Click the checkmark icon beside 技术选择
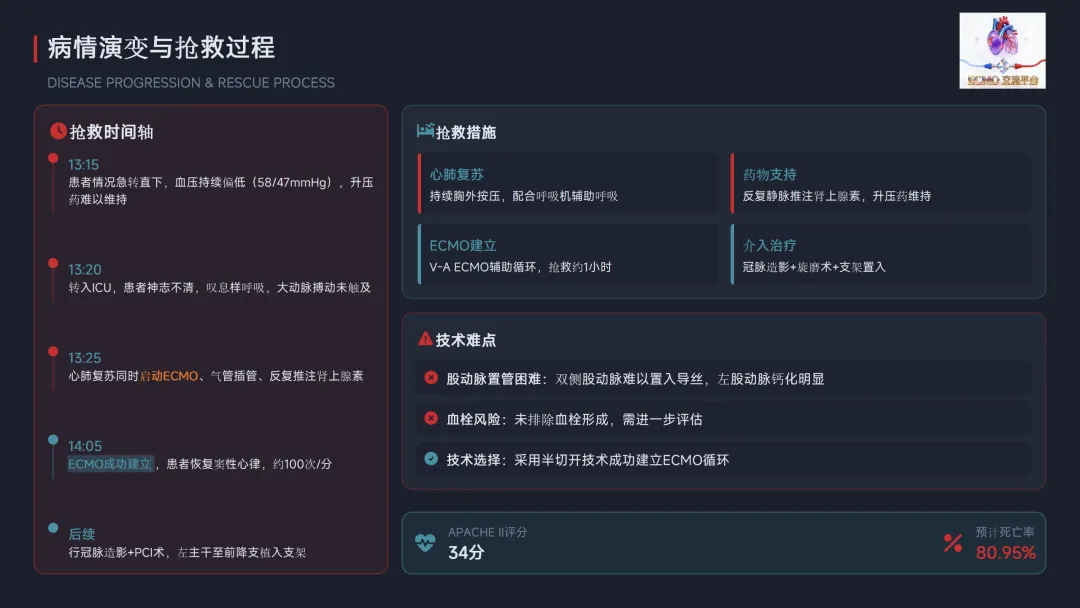This screenshot has height=608, width=1080. pyautogui.click(x=431, y=459)
